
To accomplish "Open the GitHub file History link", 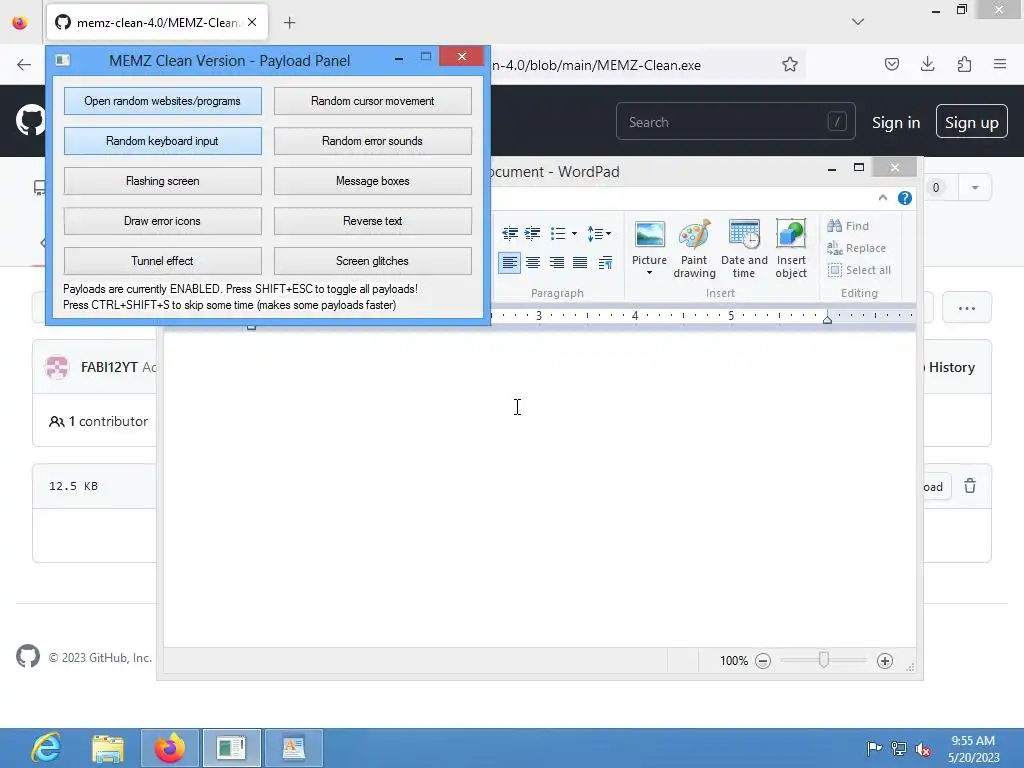I will coord(952,367).
